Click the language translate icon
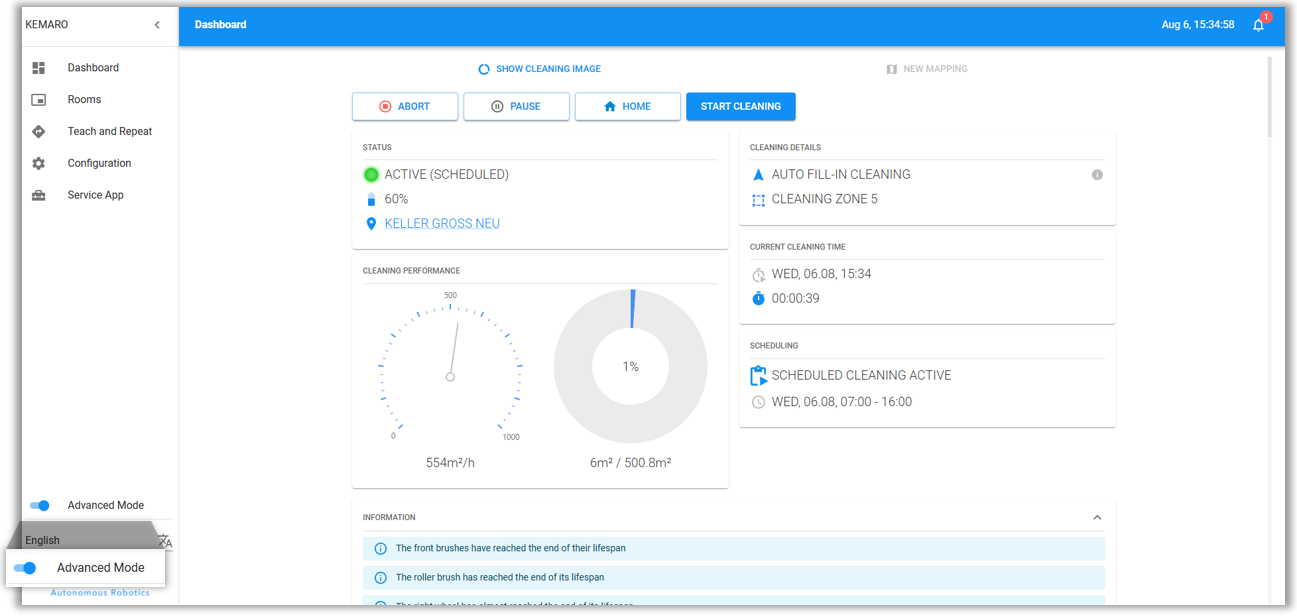Viewport: 1297px width, 616px height. pos(165,541)
